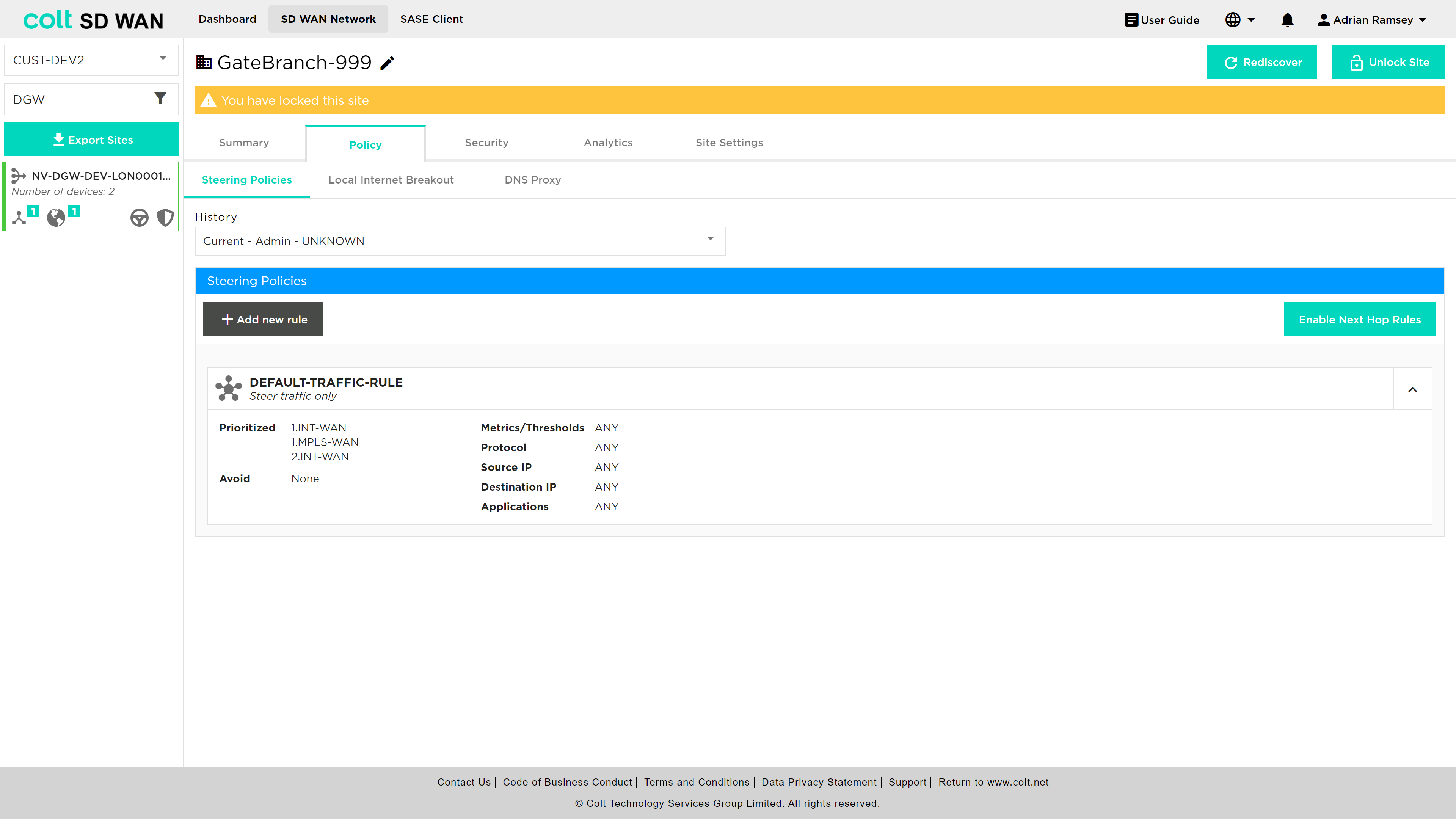Click the User Guide book icon
The height and width of the screenshot is (819, 1456).
(1131, 20)
